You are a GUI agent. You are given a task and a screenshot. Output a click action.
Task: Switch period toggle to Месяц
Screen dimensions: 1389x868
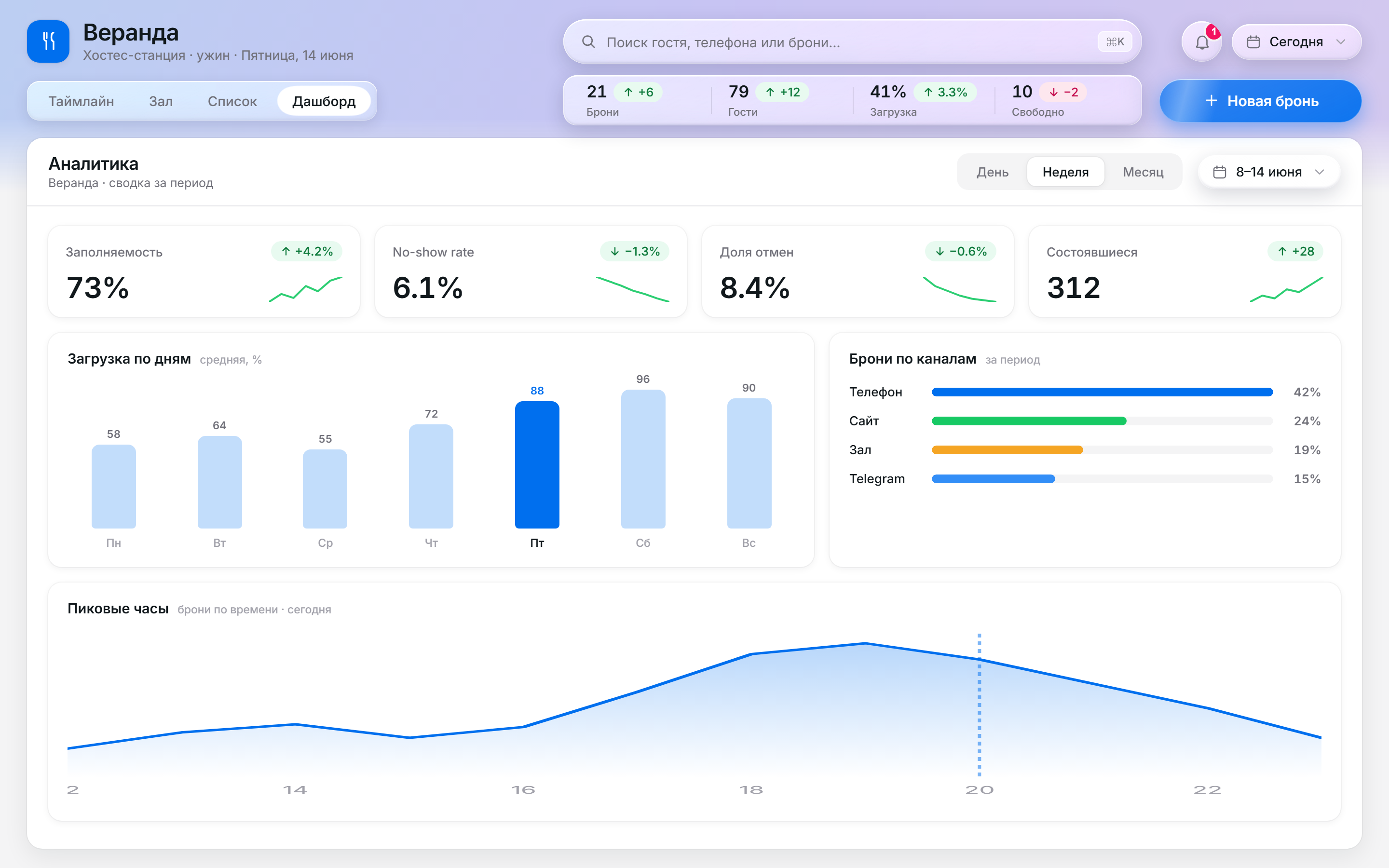click(x=1143, y=172)
